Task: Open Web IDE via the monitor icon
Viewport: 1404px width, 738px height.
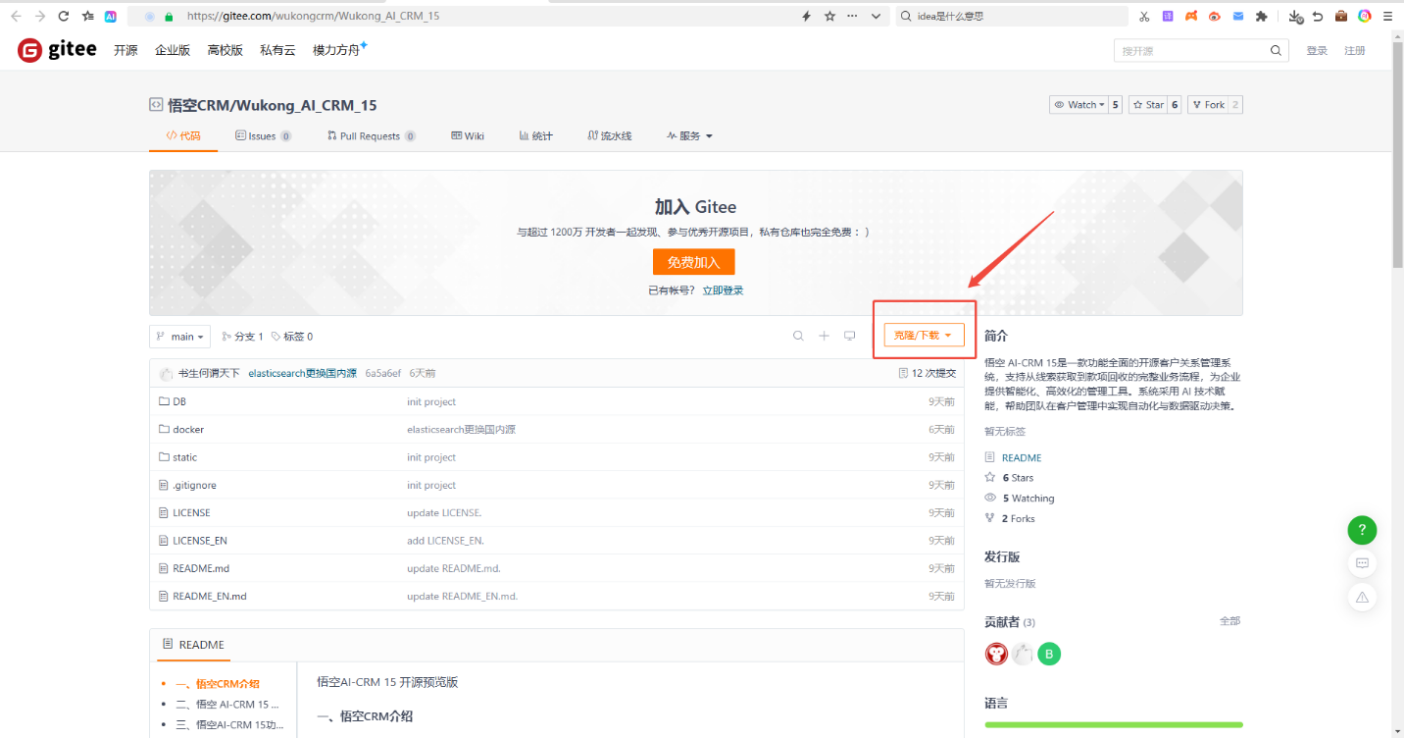Action: 849,335
